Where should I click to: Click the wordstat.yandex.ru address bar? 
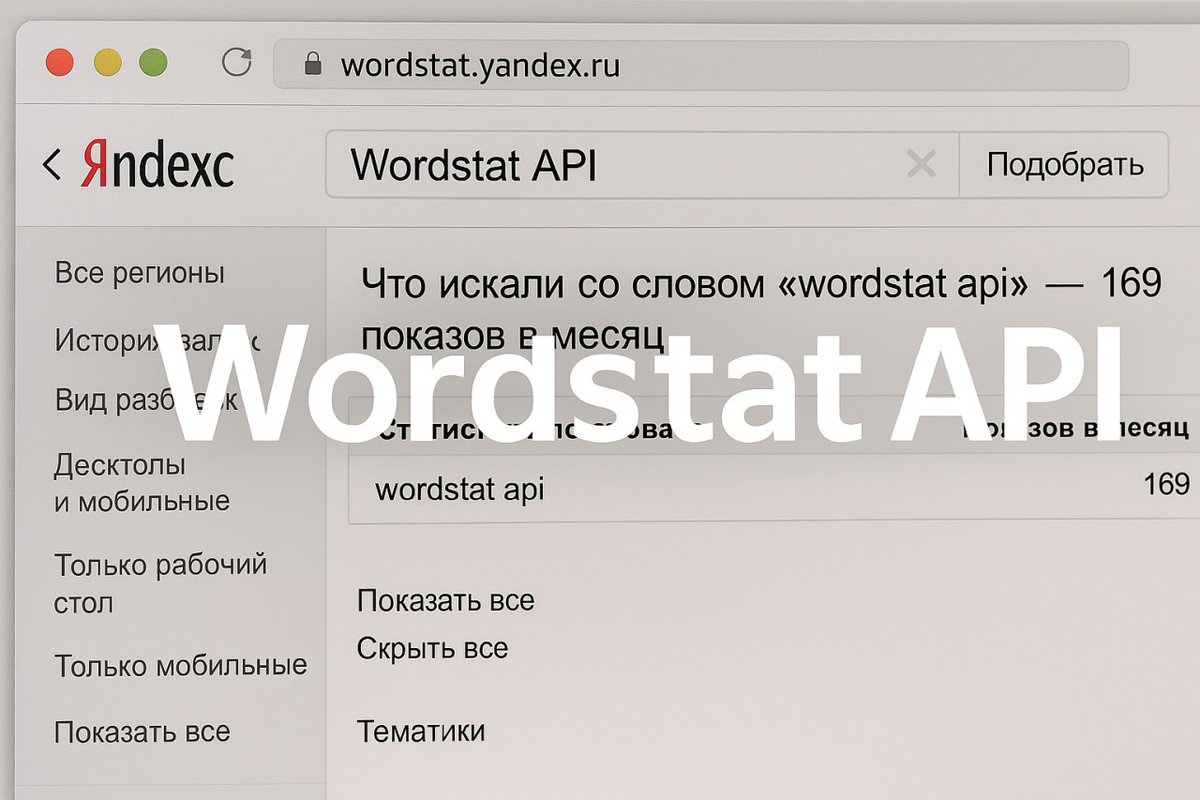click(701, 66)
